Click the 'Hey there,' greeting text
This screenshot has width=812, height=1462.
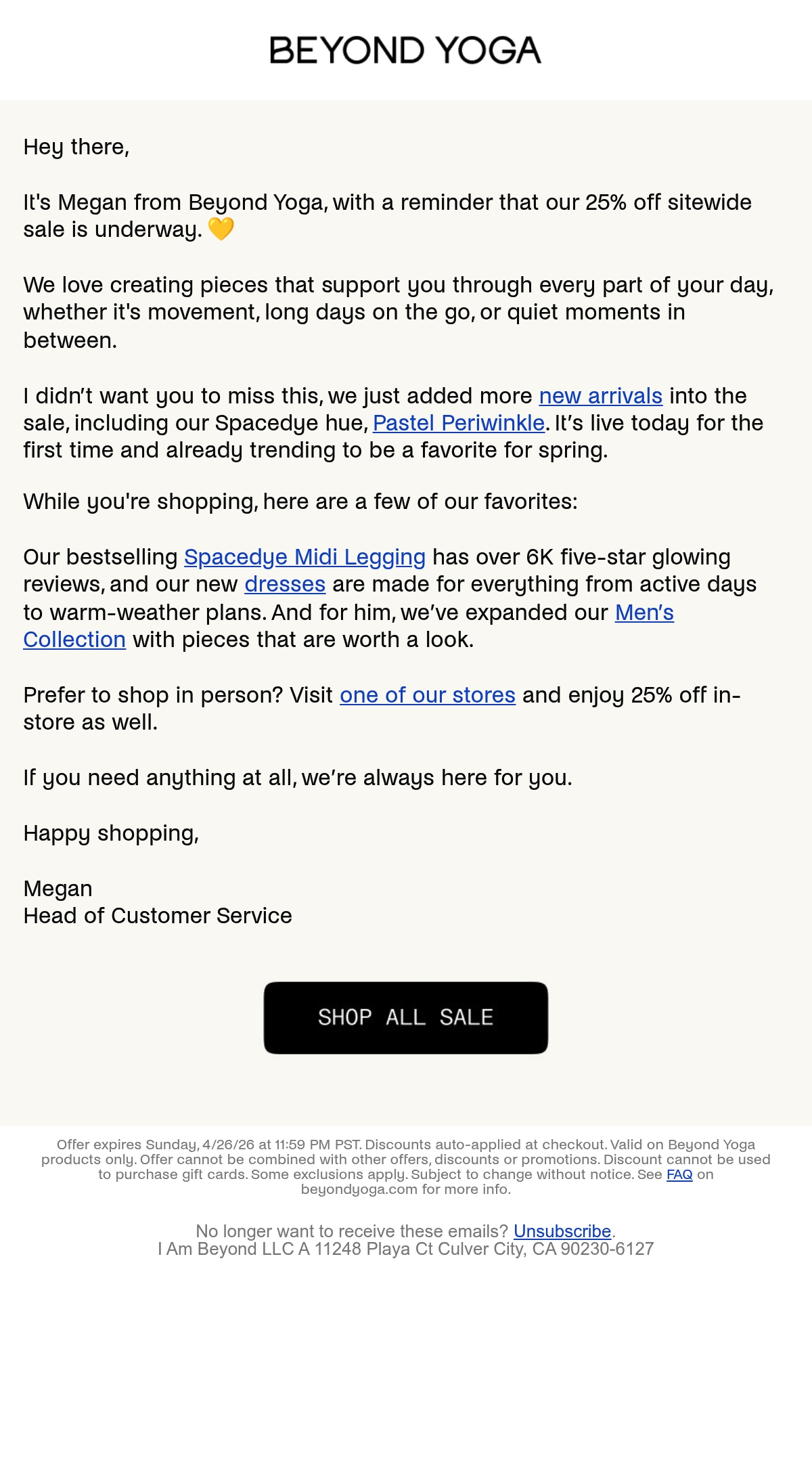76,147
